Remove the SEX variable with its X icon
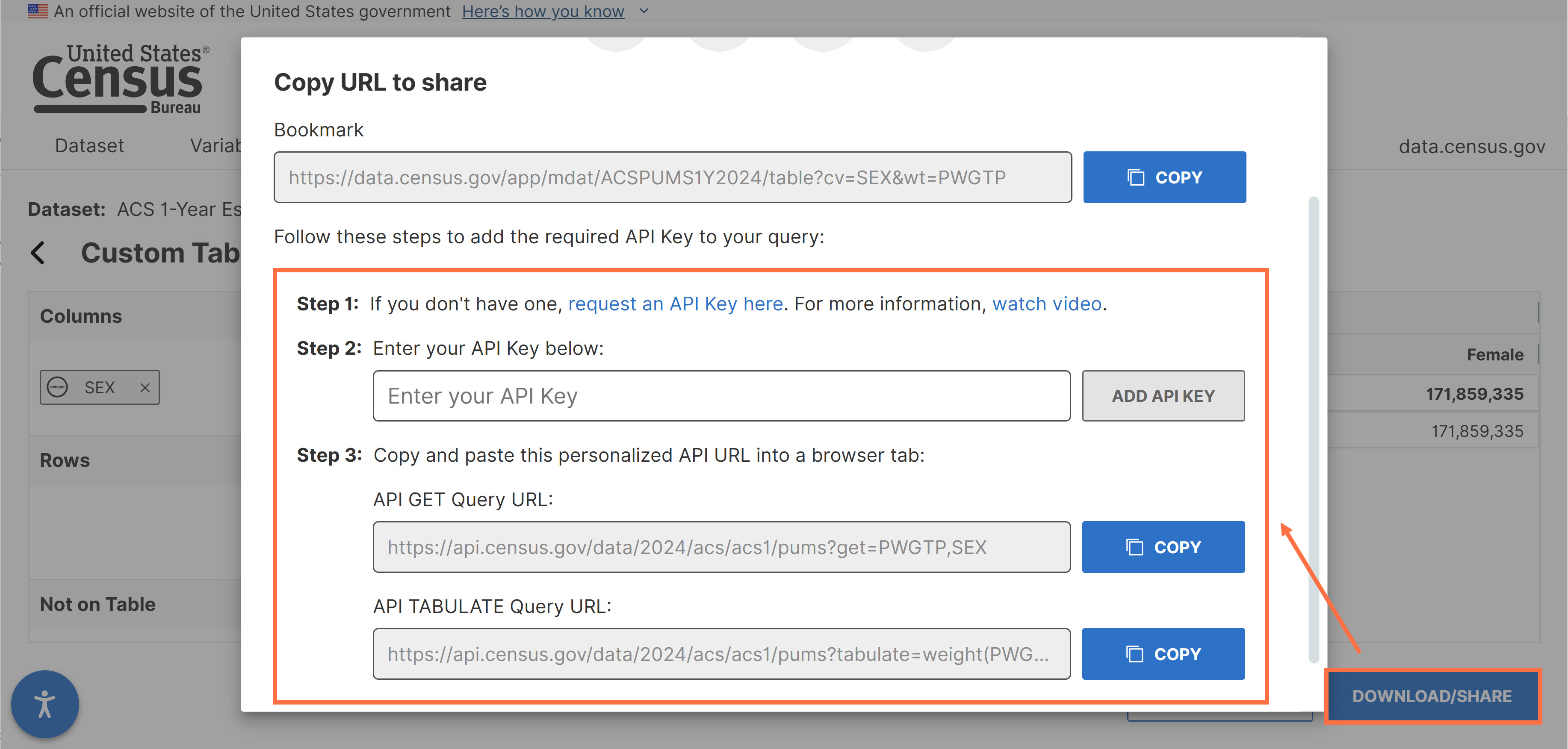The image size is (1568, 749). [145, 388]
